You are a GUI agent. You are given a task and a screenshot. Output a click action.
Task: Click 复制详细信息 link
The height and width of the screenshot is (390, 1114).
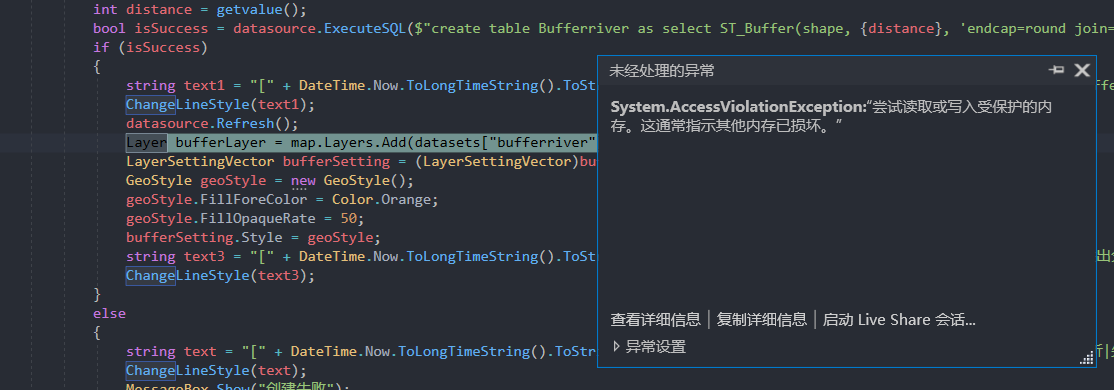pyautogui.click(x=762, y=320)
